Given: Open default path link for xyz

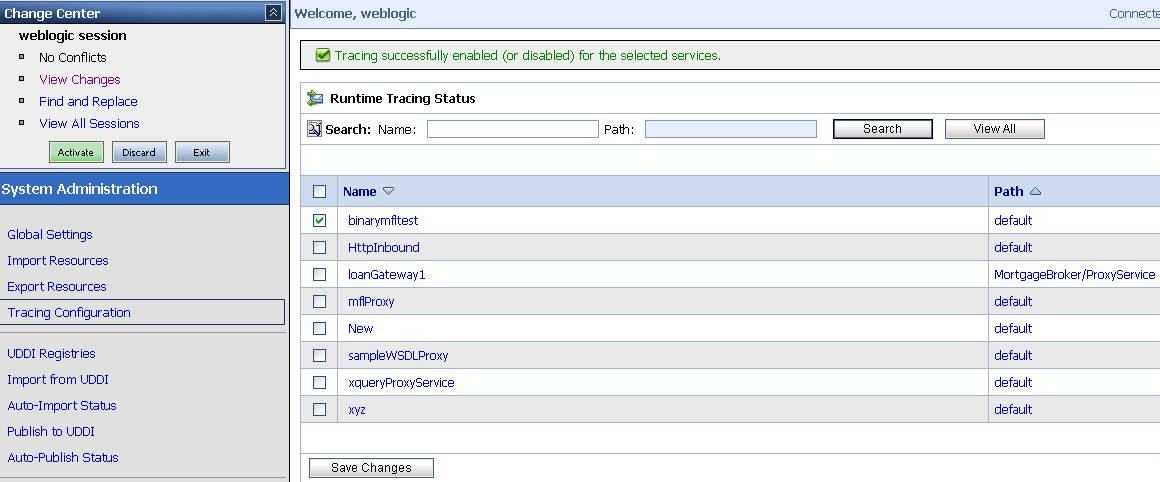Looking at the screenshot, I should [x=1013, y=410].
